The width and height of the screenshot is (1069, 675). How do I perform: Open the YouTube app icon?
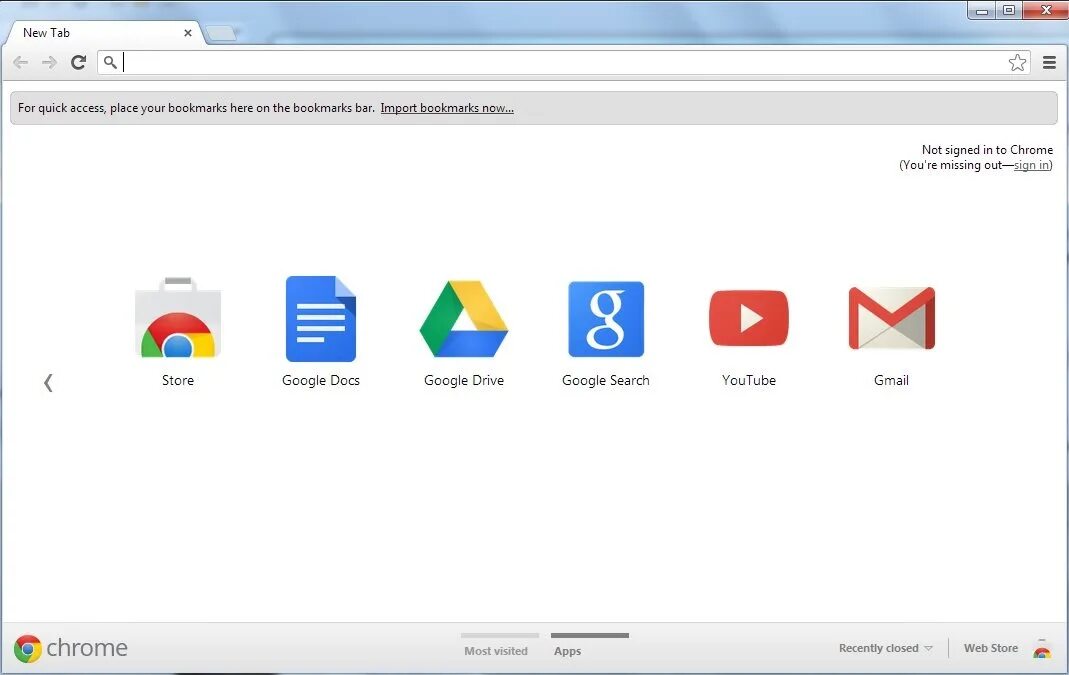[x=749, y=318]
